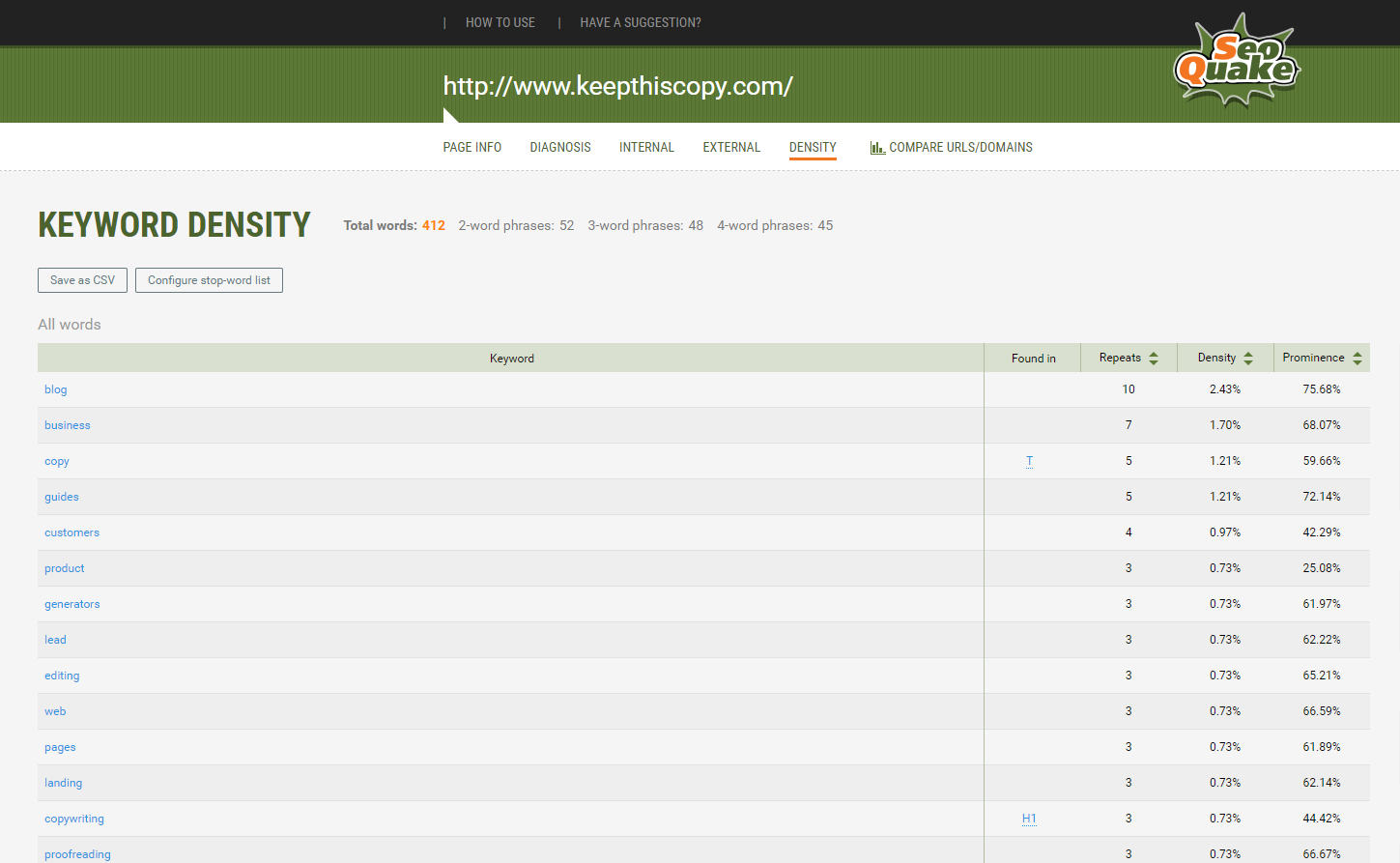Open the Page Info tab
This screenshot has width=1400, height=863.
pyautogui.click(x=472, y=148)
